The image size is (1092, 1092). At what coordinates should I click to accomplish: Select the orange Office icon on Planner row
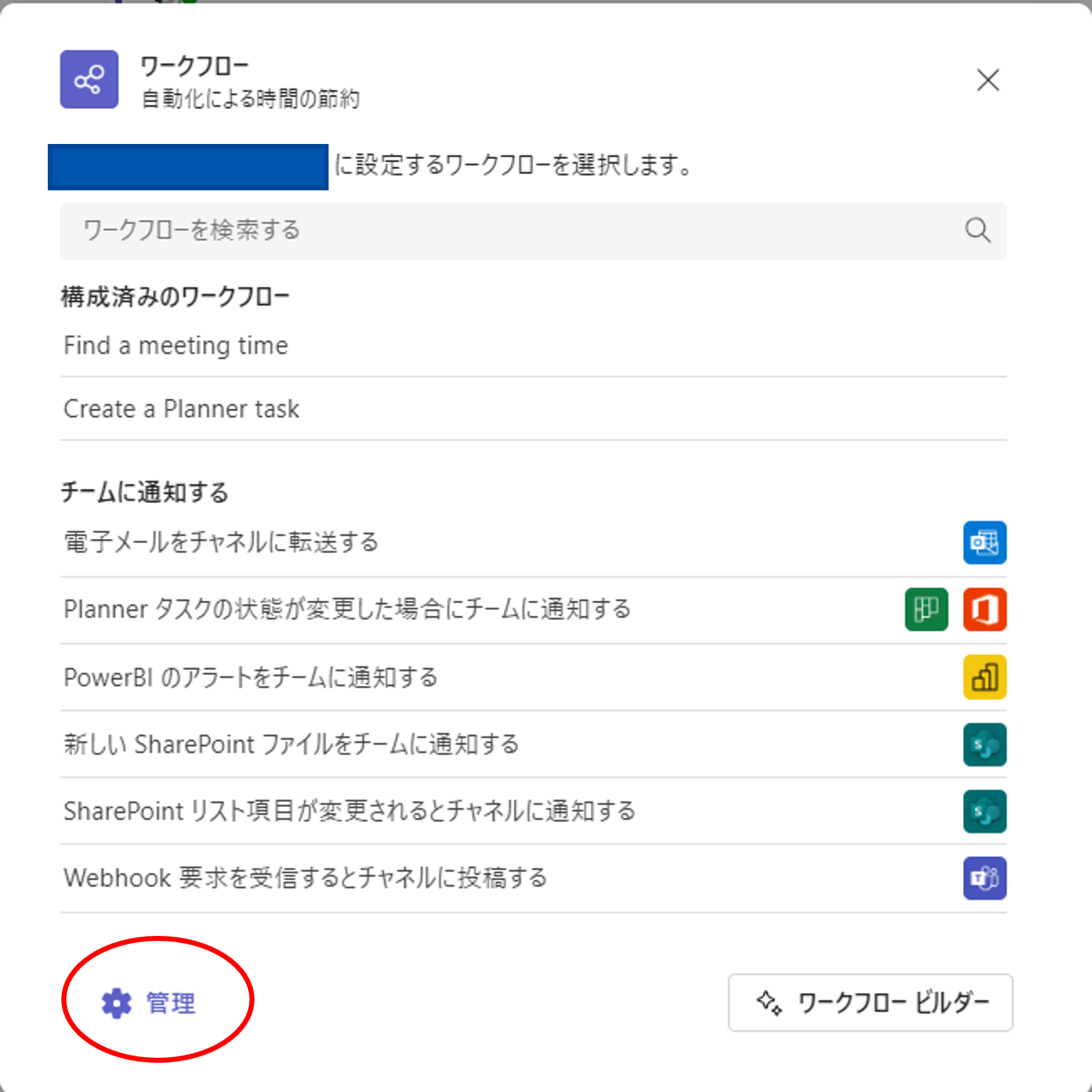pyautogui.click(x=984, y=609)
